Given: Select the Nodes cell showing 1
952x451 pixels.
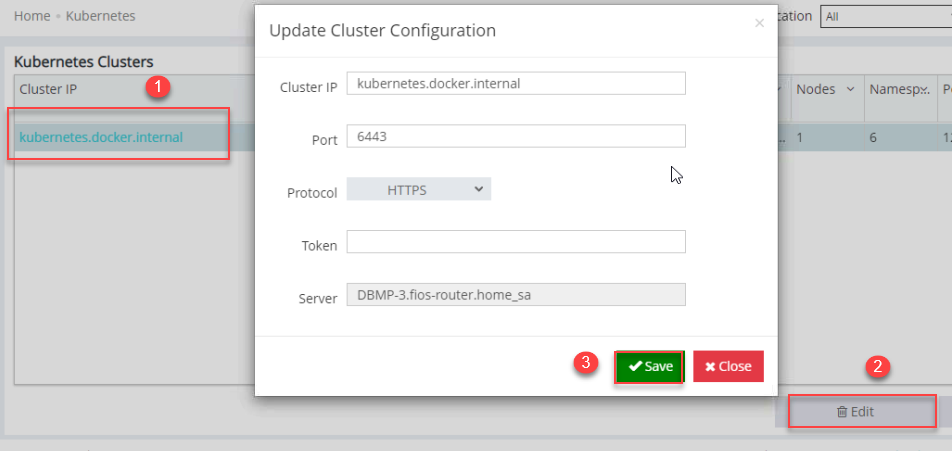Looking at the screenshot, I should click(827, 137).
